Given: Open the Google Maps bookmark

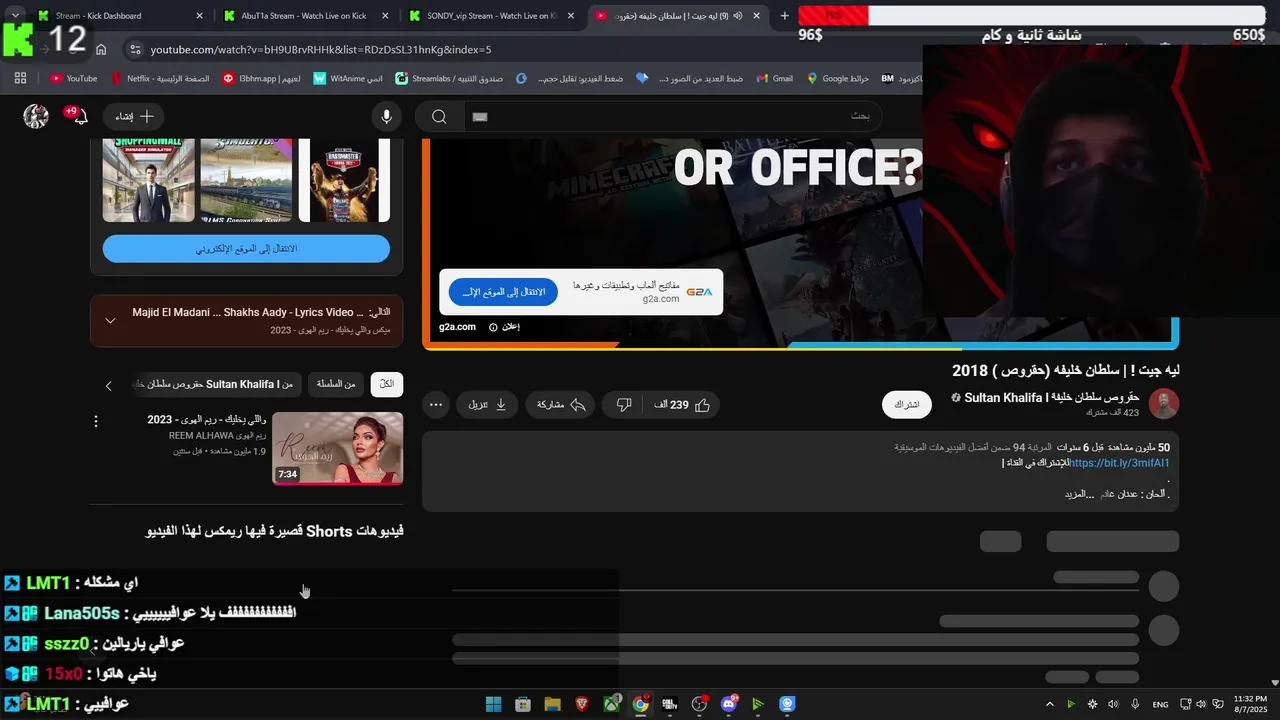Looking at the screenshot, I should pyautogui.click(x=838, y=78).
